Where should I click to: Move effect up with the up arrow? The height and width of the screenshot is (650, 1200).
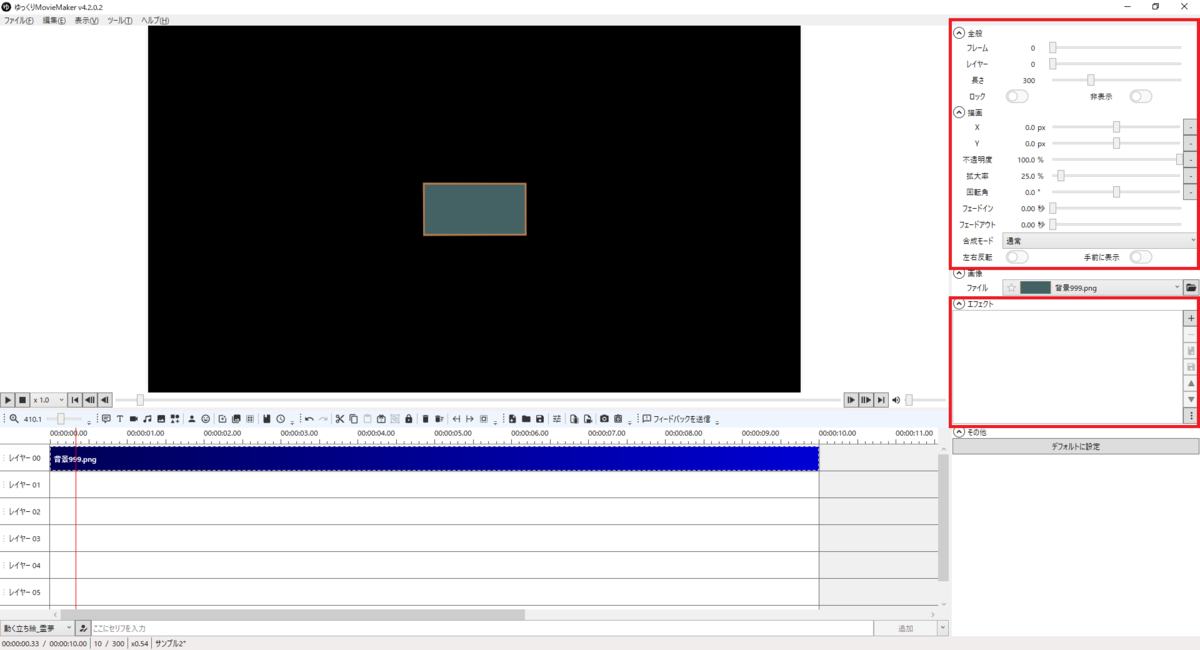pyautogui.click(x=1191, y=383)
